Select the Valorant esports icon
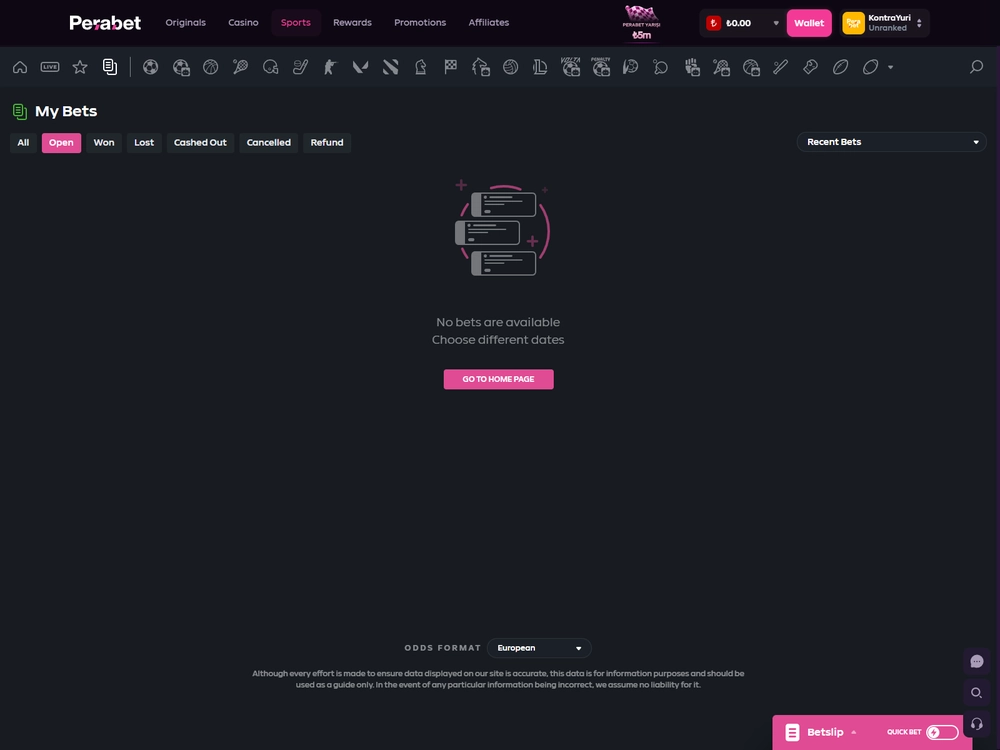Viewport: 1000px width, 750px height. click(360, 67)
